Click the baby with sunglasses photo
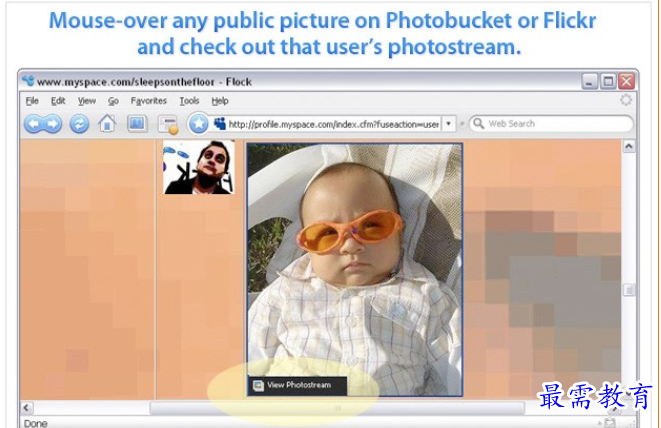Screen dimensions: 661x428 [x=355, y=270]
